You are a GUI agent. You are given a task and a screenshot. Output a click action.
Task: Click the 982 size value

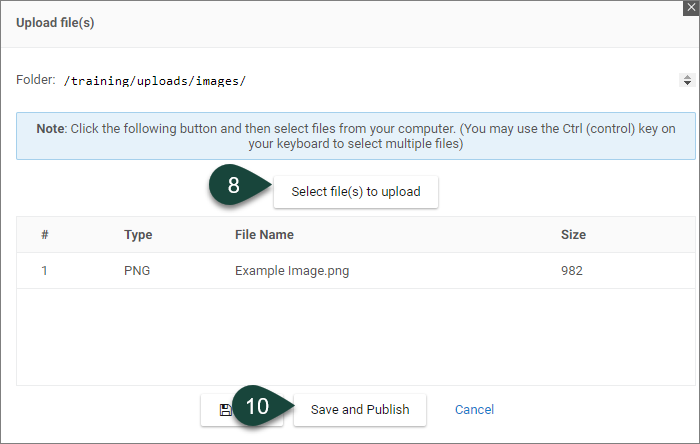pos(571,271)
